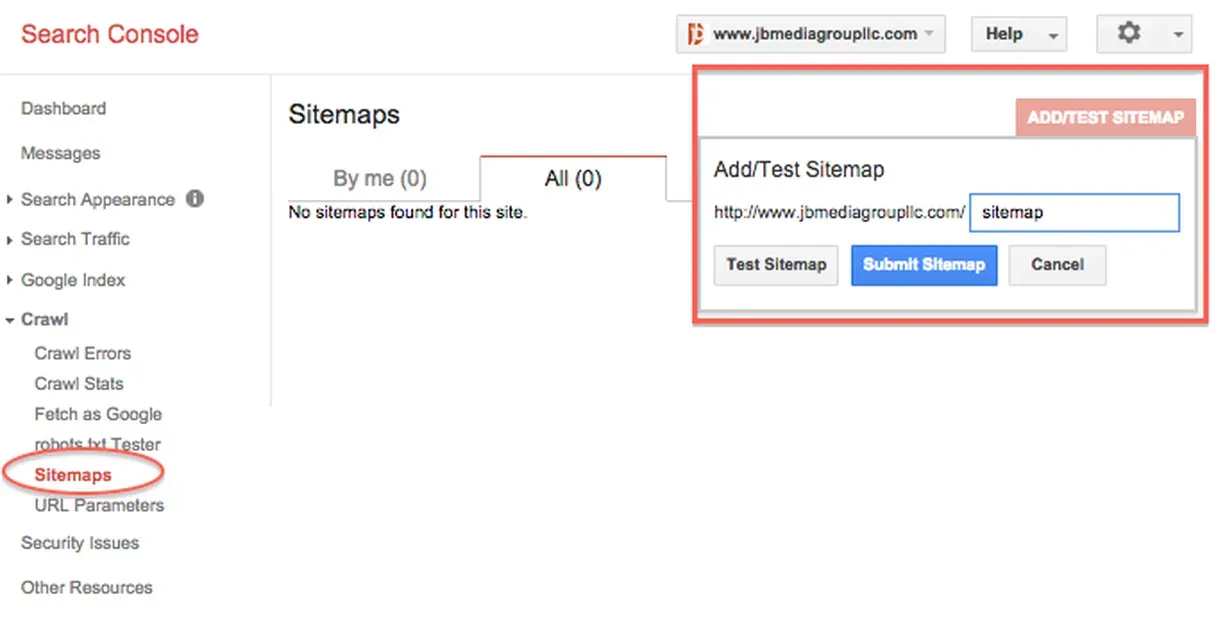Click the ADD/TEST SITEMAP button
The height and width of the screenshot is (624, 1216).
click(1104, 117)
